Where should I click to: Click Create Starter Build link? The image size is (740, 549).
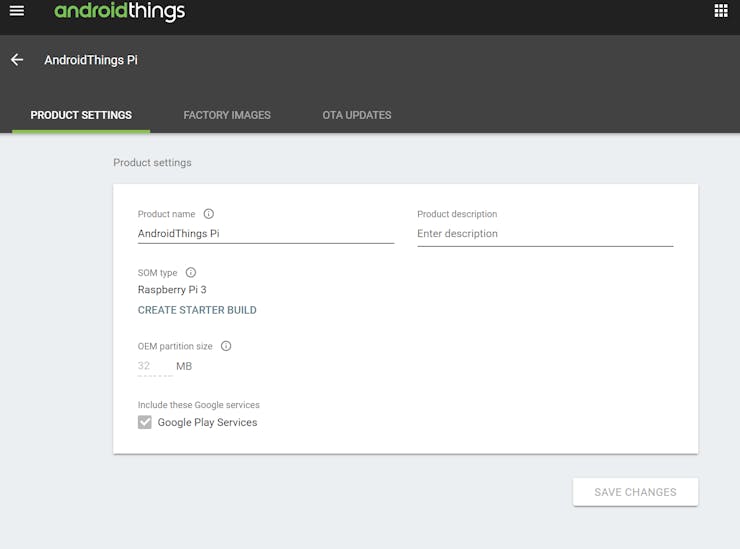[197, 310]
